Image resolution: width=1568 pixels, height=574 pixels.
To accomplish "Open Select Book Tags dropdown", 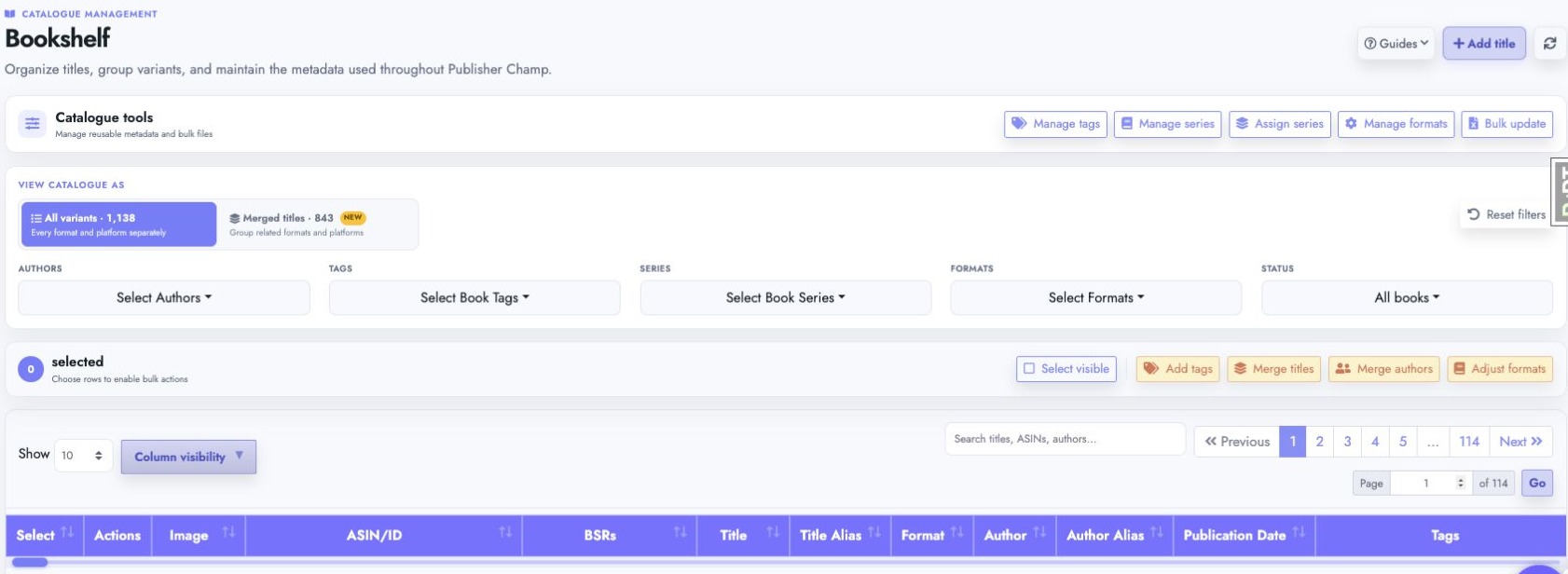I will [x=475, y=297].
